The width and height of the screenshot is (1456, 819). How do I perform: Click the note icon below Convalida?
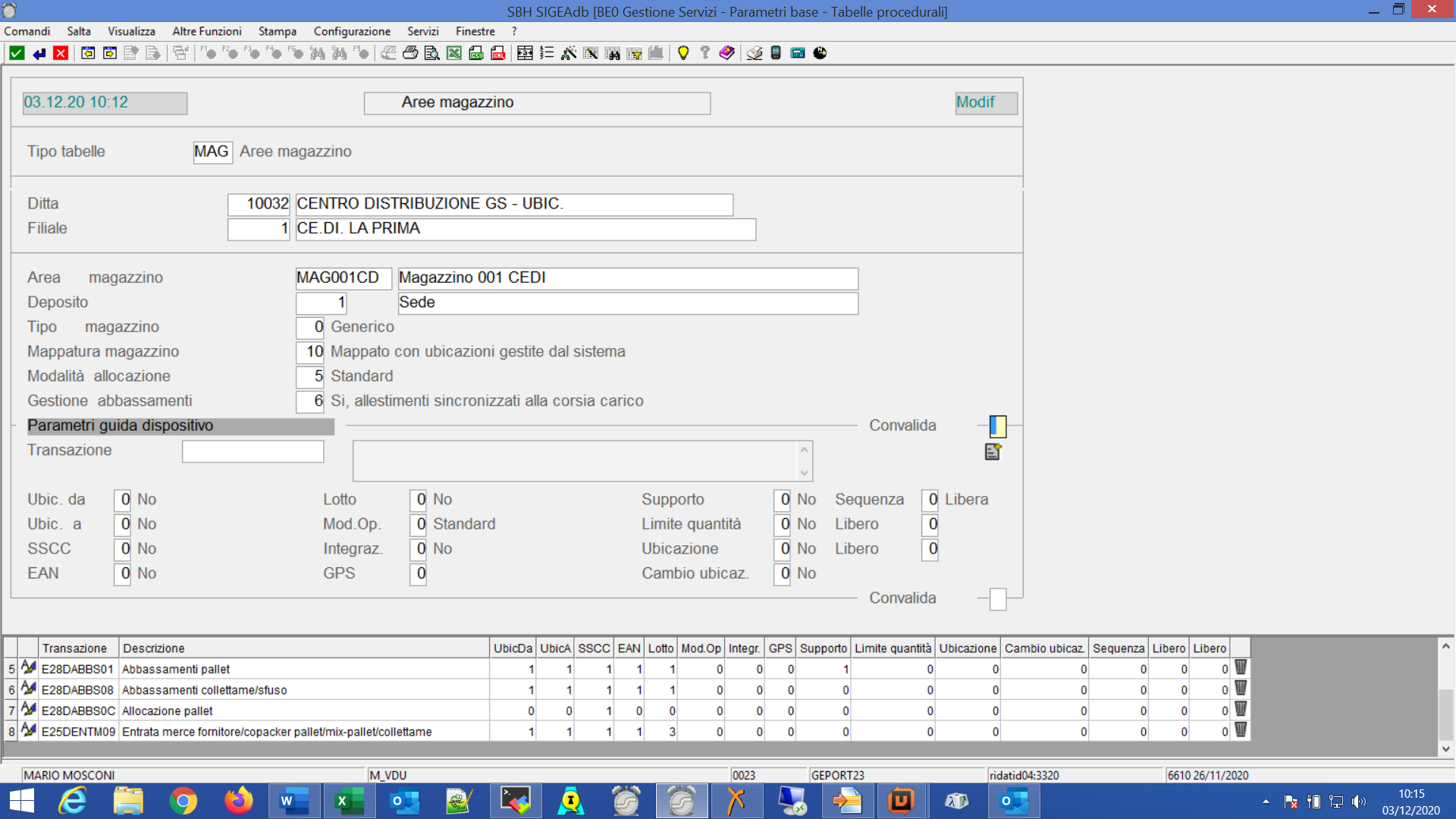pyautogui.click(x=993, y=452)
